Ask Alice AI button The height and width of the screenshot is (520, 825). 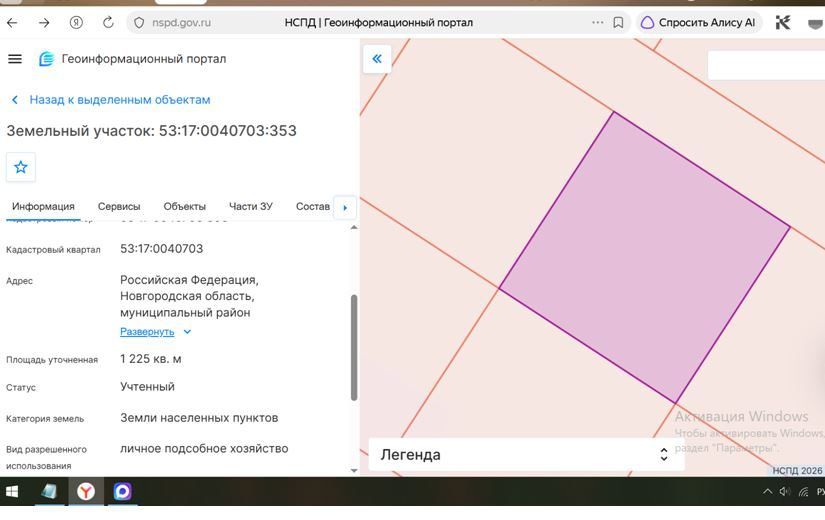[x=699, y=23]
